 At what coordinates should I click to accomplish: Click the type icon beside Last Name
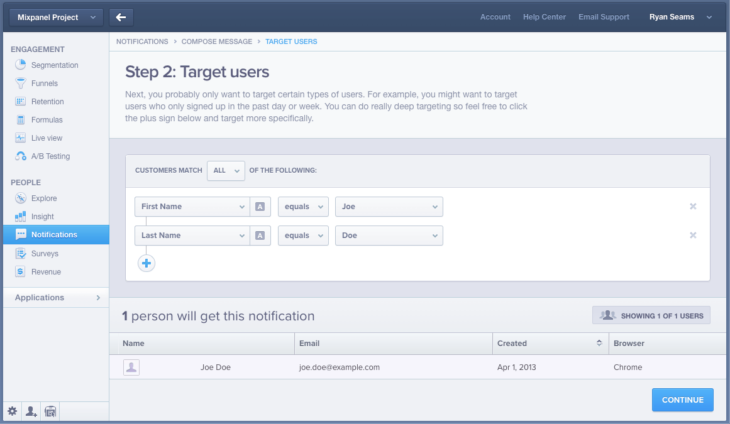(x=260, y=236)
